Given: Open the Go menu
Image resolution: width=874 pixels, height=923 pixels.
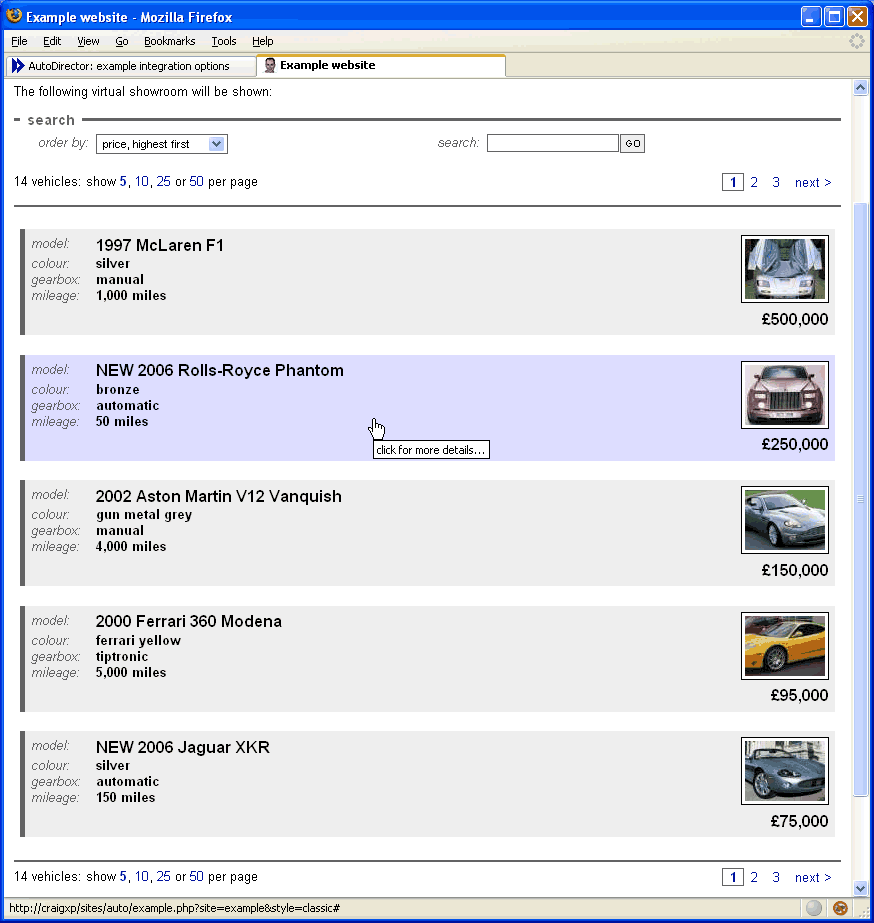Looking at the screenshot, I should [122, 41].
